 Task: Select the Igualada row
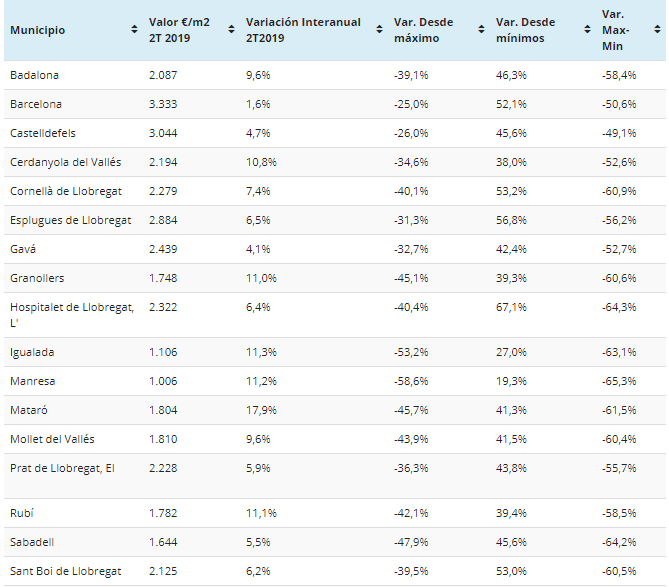pyautogui.click(x=32, y=352)
